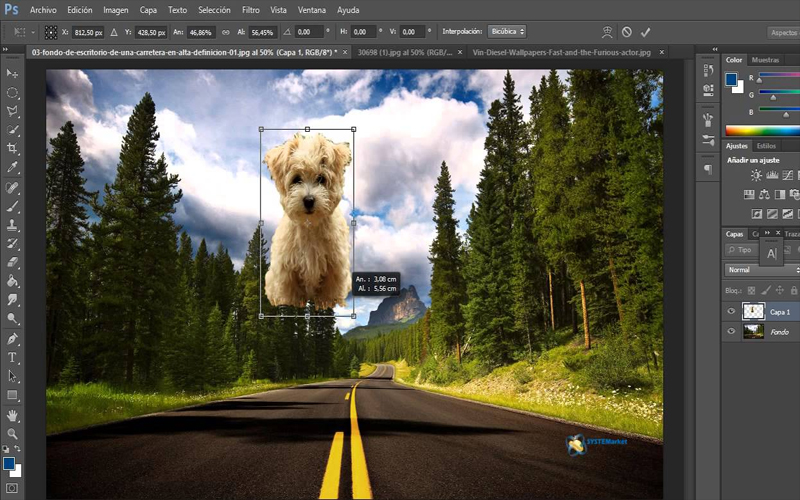Toggle the link for width and height proportions
Image resolution: width=800 pixels, height=500 pixels.
[225, 32]
